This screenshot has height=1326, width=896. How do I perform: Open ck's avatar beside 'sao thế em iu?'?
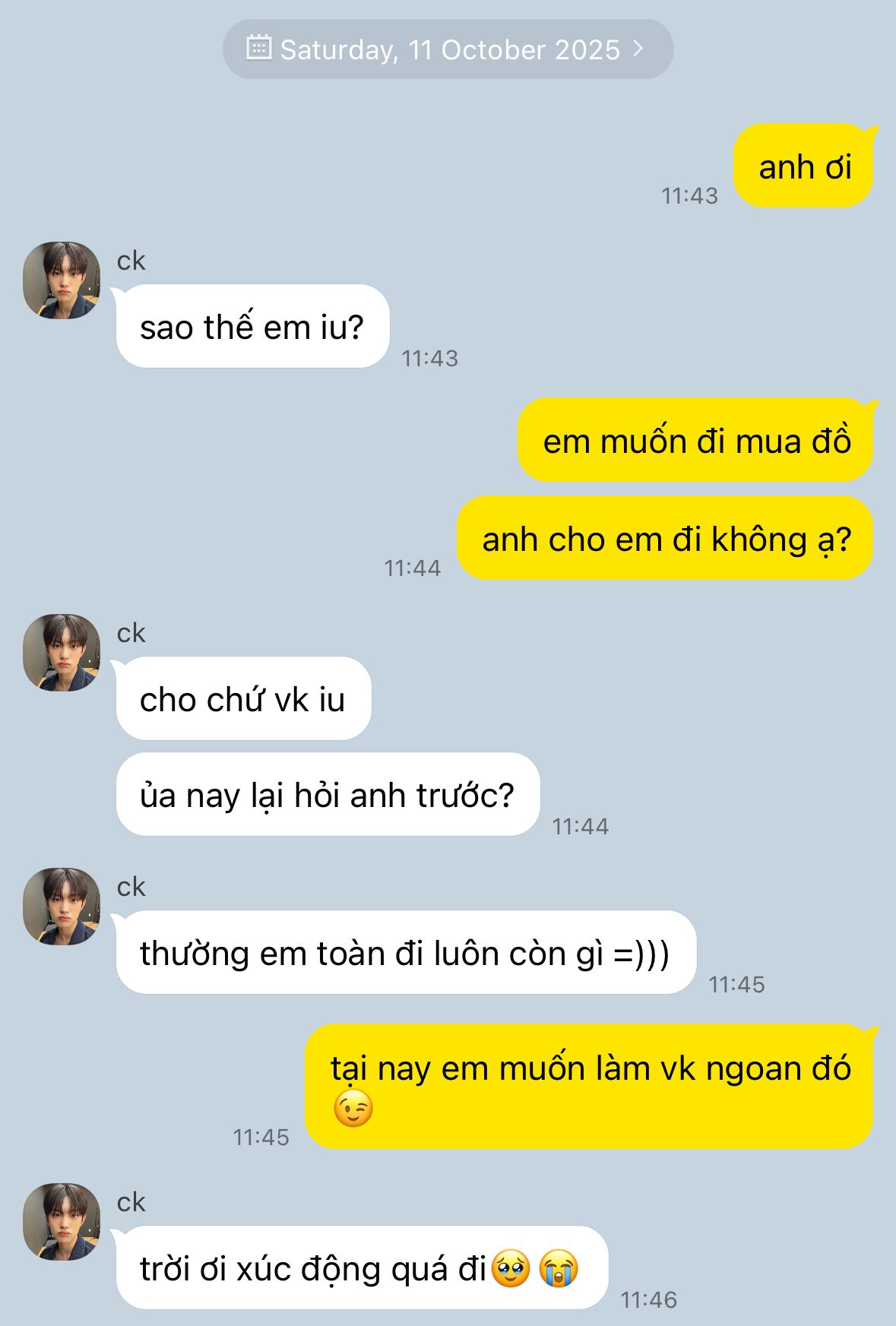pos(62,280)
